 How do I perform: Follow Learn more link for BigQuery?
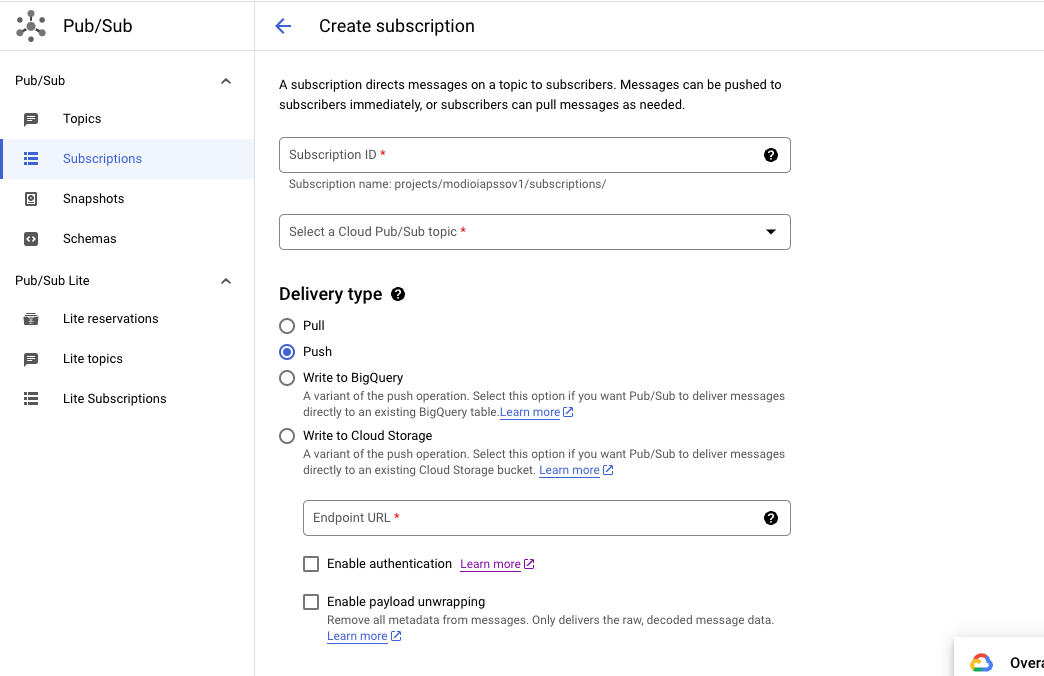pos(530,412)
